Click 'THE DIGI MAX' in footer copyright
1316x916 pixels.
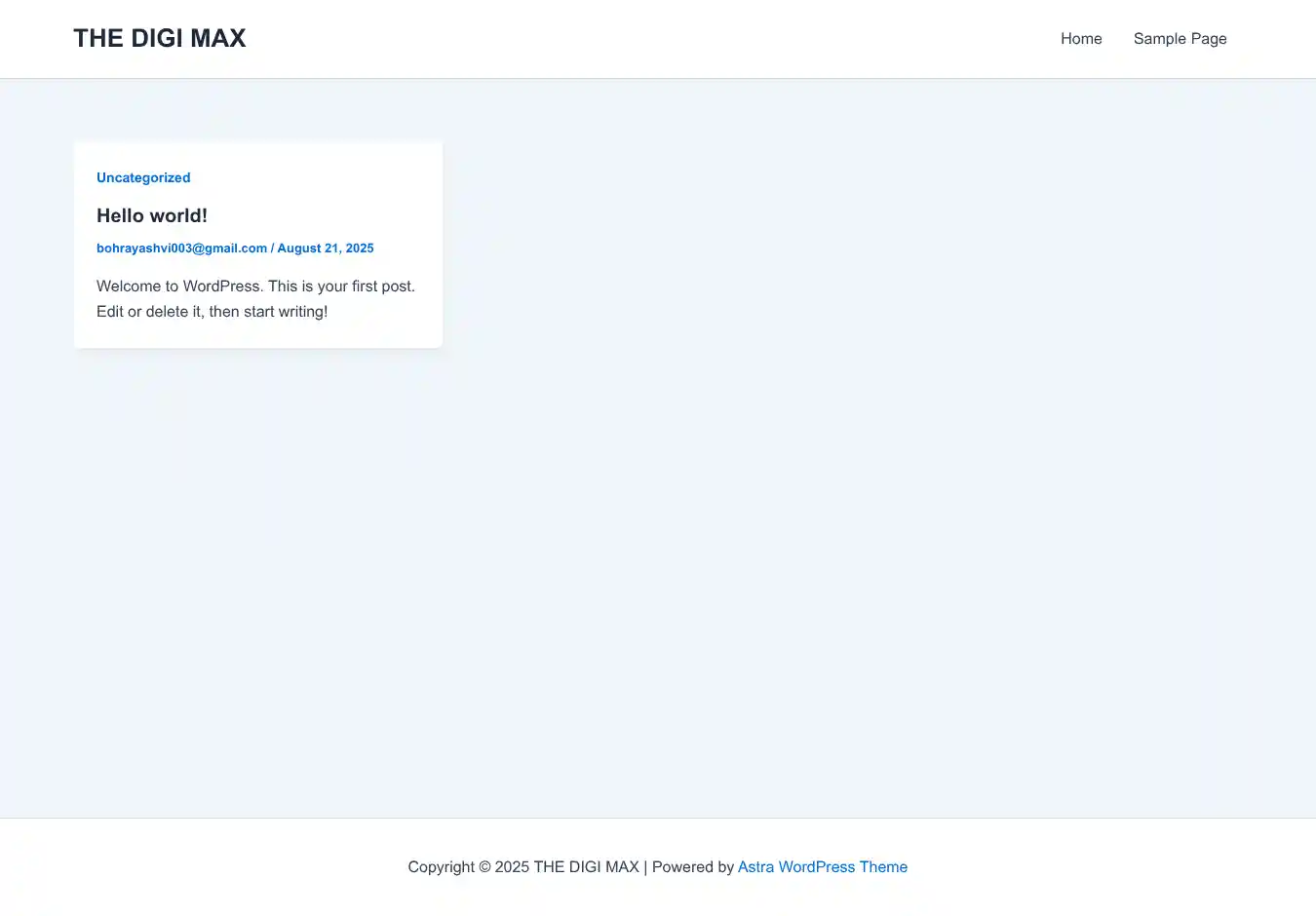click(586, 867)
